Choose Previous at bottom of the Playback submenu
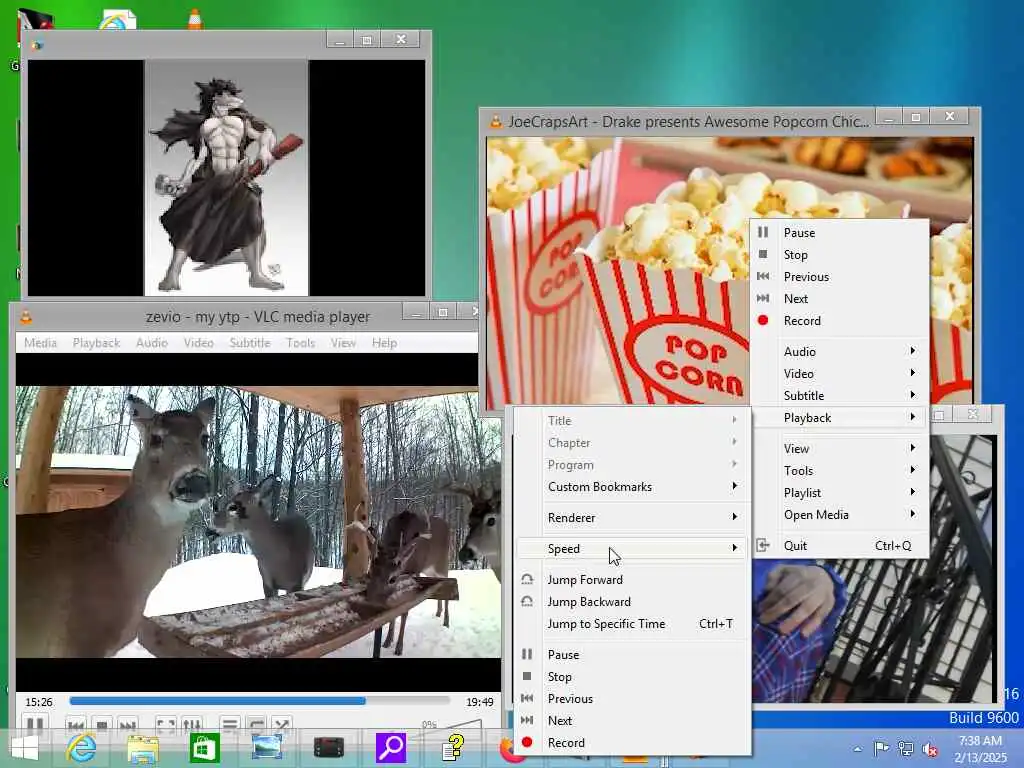This screenshot has height=768, width=1024. click(x=632, y=699)
